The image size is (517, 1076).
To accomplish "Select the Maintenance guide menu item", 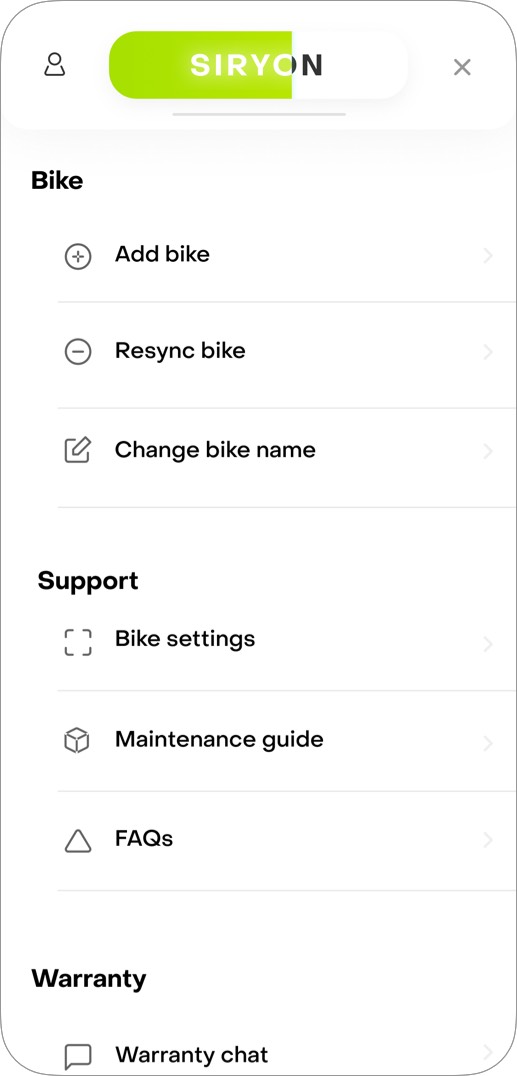I will pyautogui.click(x=286, y=741).
